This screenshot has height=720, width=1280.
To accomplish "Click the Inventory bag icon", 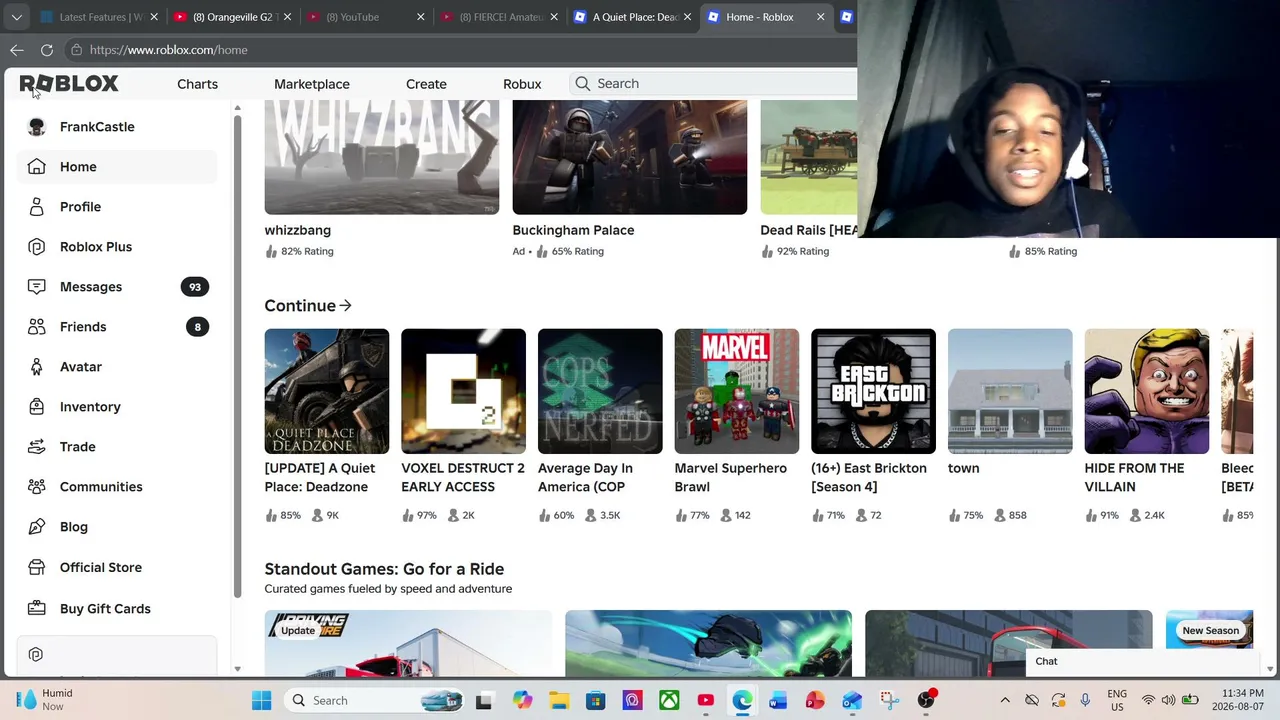I will 37,407.
